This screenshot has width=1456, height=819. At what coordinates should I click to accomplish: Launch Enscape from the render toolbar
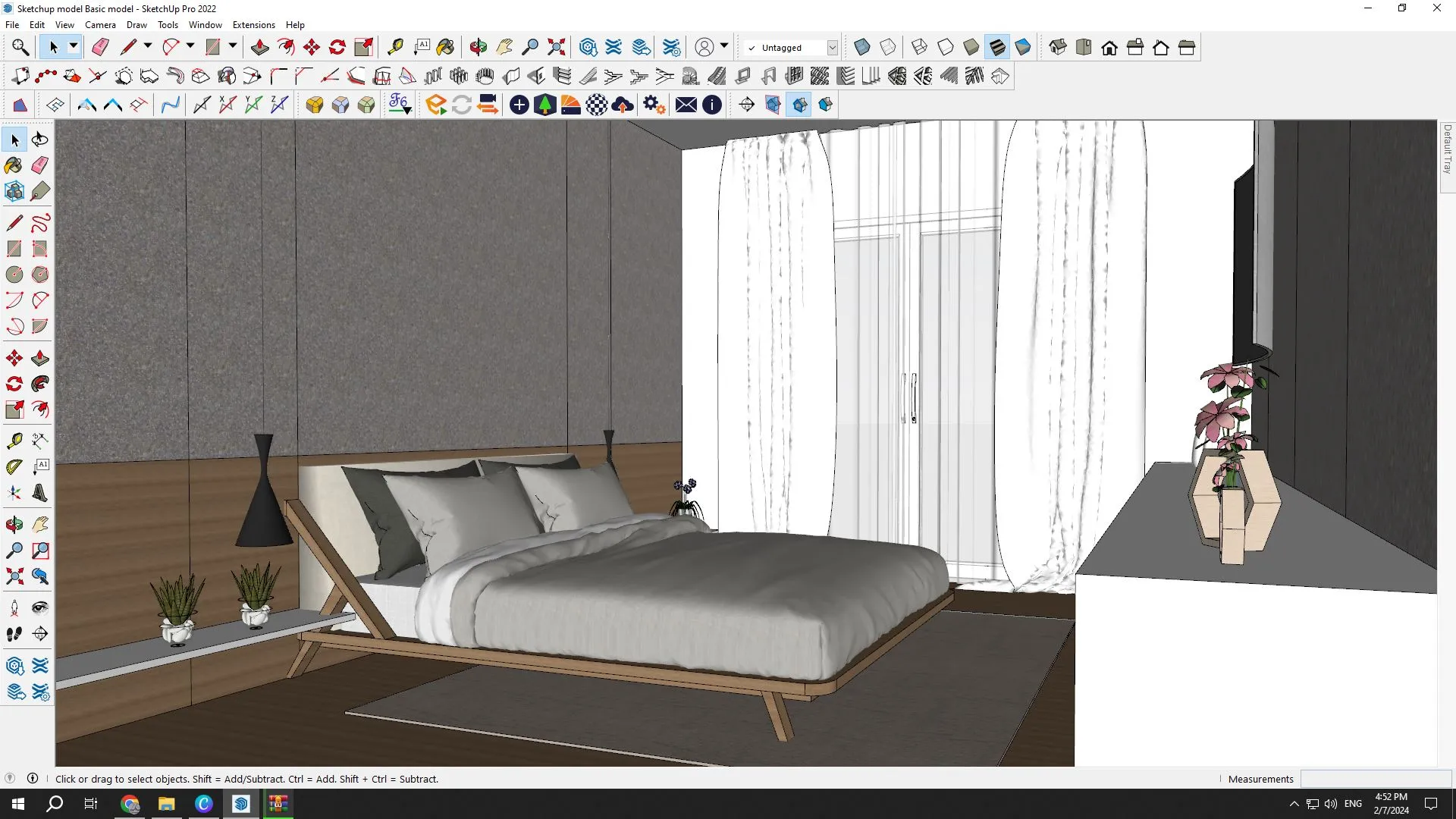436,105
